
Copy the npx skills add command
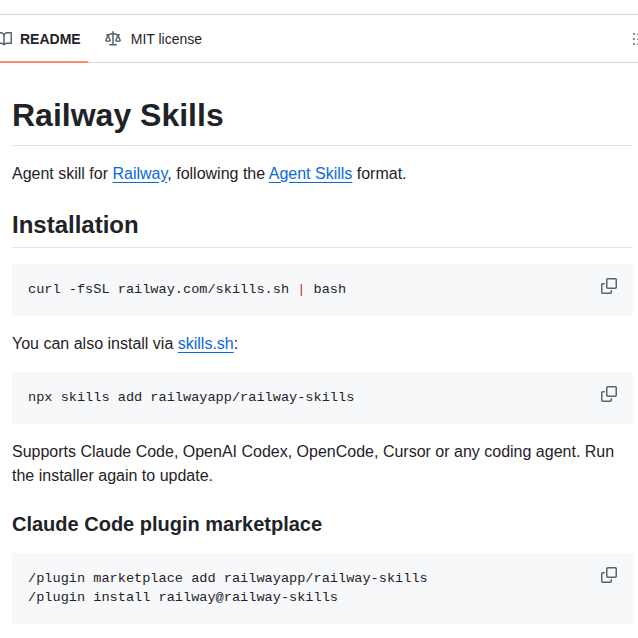tap(609, 394)
